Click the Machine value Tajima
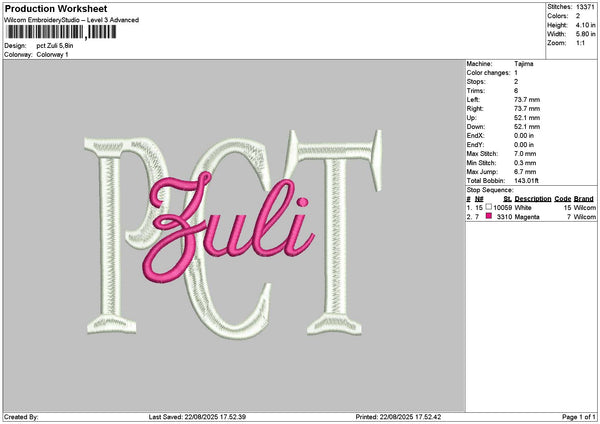600x424 pixels. click(523, 64)
